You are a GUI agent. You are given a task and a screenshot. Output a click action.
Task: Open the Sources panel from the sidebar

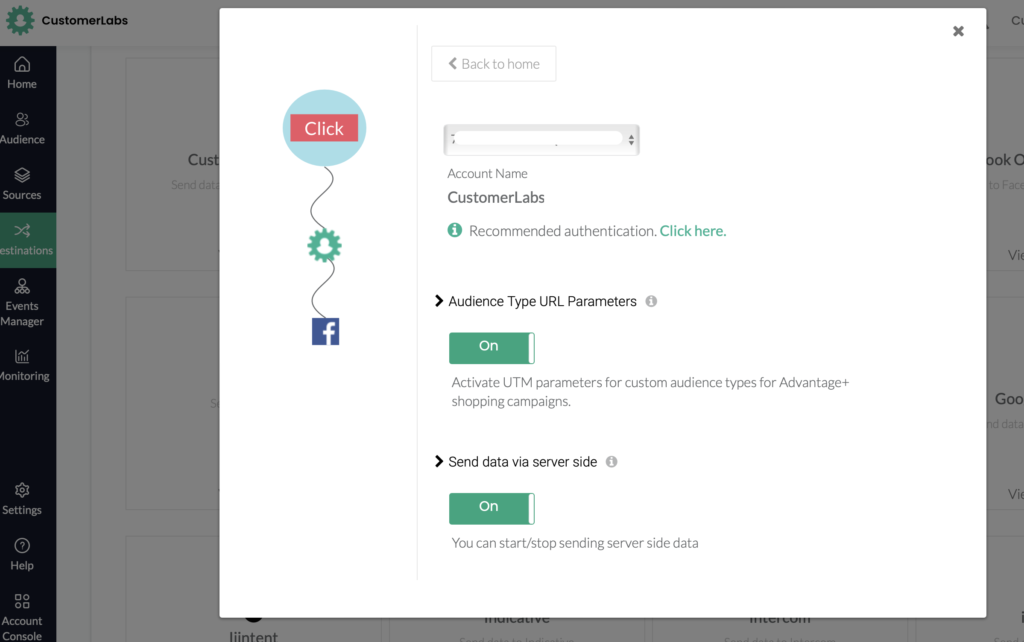point(21,181)
